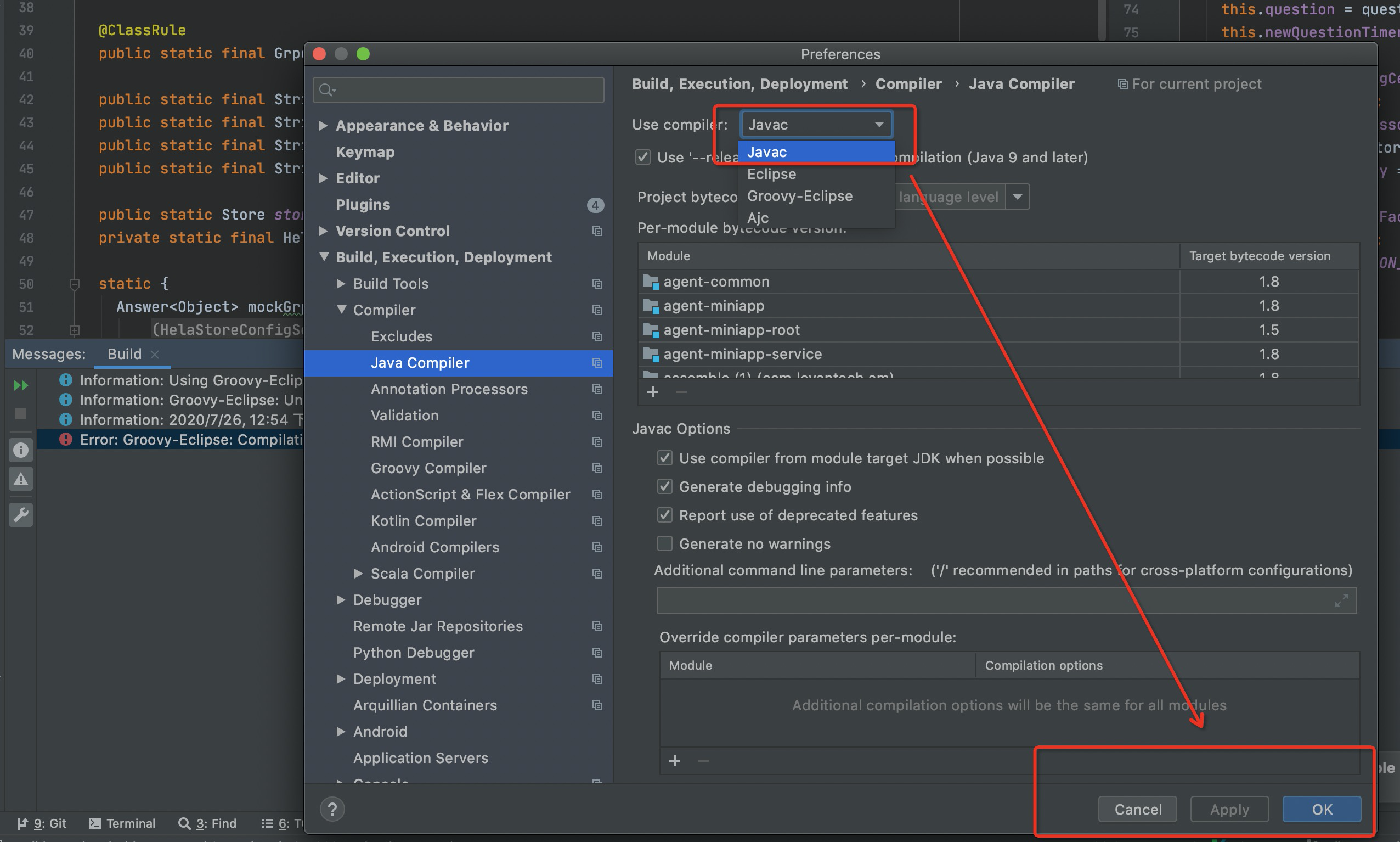
Task: Enable Generate no warnings checkbox
Action: pos(664,543)
